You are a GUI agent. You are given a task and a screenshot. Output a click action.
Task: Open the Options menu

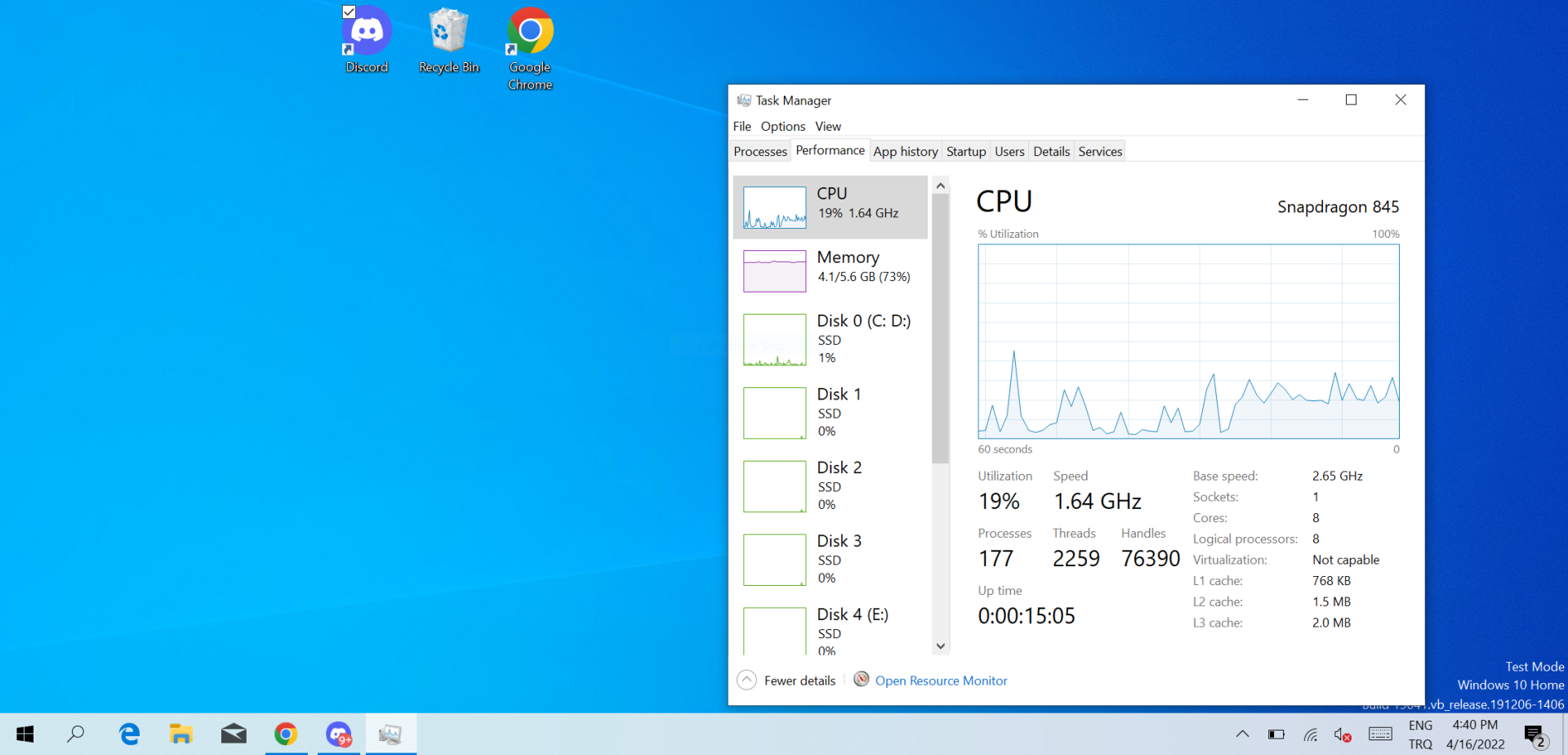point(782,126)
